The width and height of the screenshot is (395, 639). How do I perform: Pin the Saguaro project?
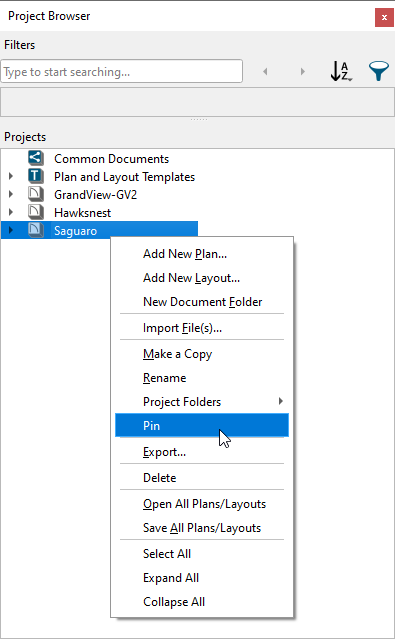(202, 425)
